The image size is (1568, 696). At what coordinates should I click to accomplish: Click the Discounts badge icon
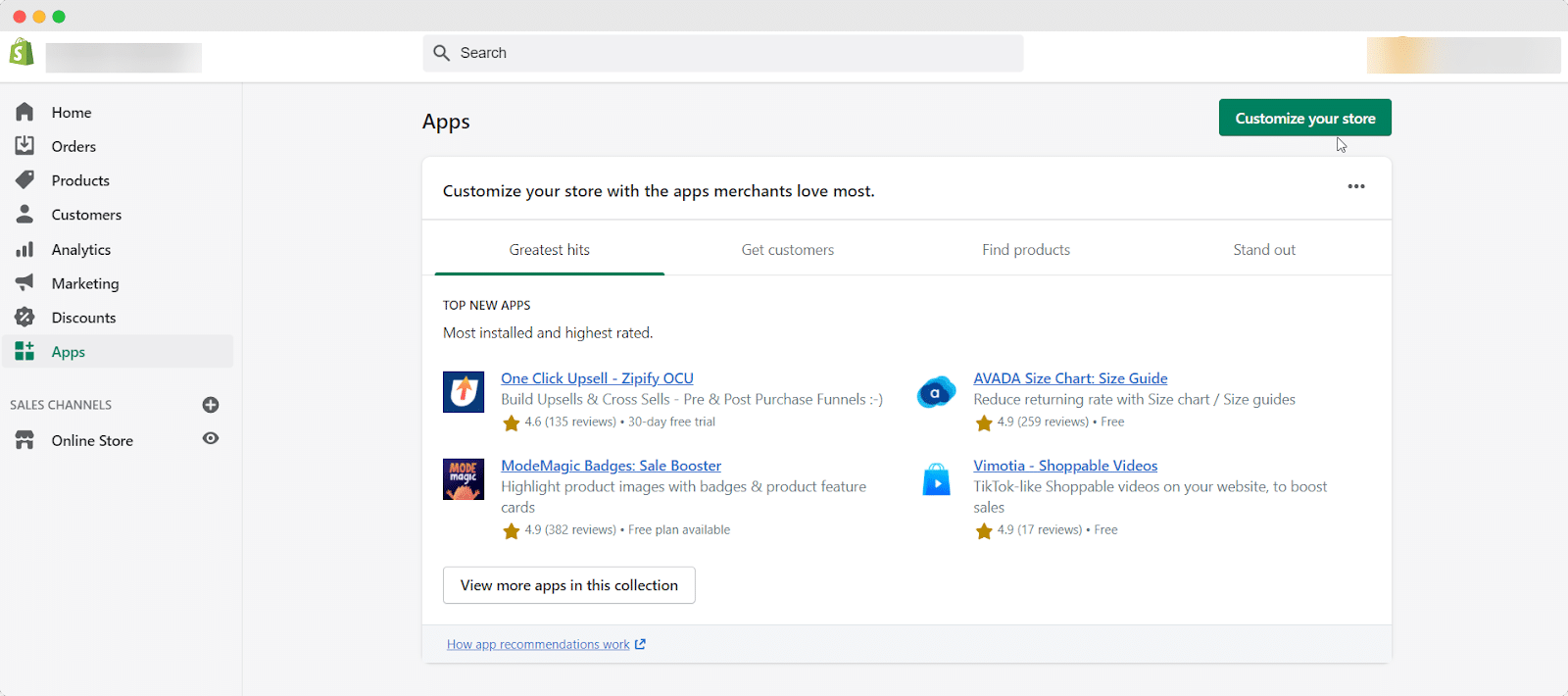click(x=24, y=317)
